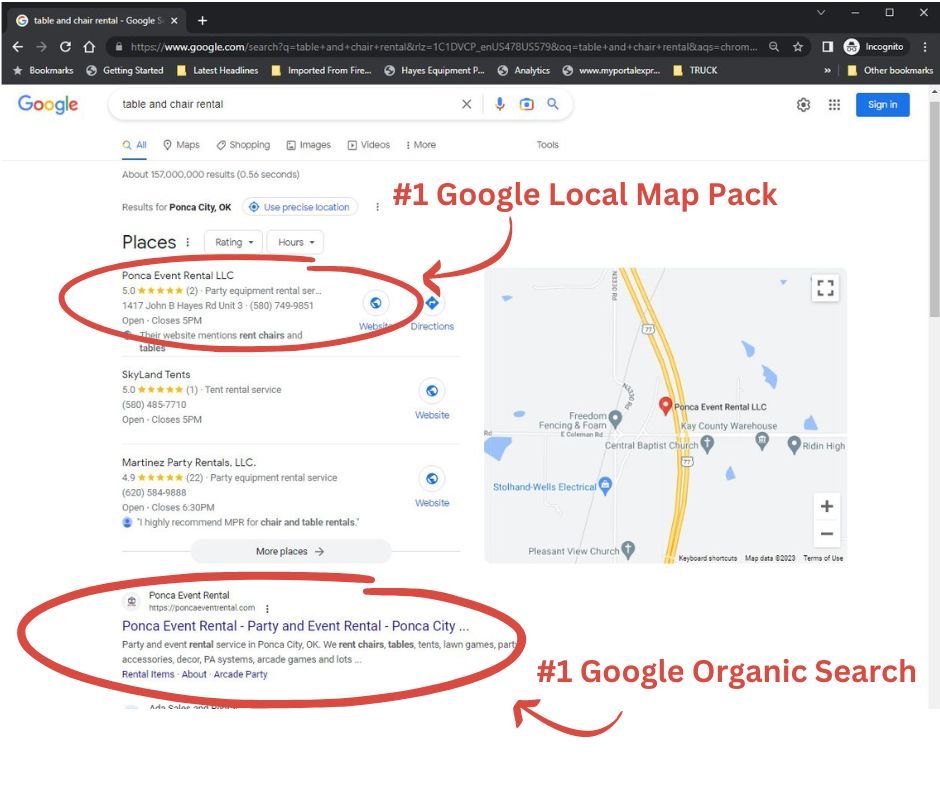This screenshot has width=940, height=788.
Task: Open Google settings gear
Action: coord(803,105)
